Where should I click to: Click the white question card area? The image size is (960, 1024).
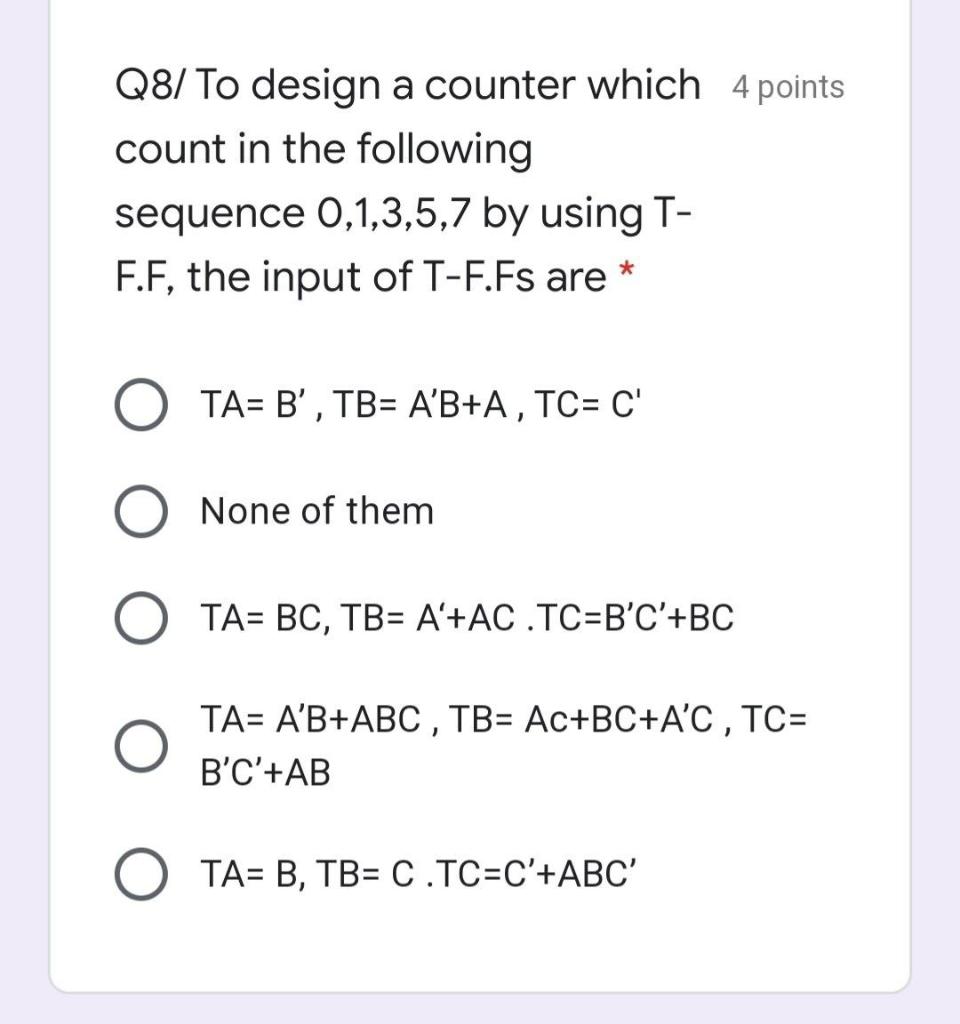pyautogui.click(x=480, y=950)
